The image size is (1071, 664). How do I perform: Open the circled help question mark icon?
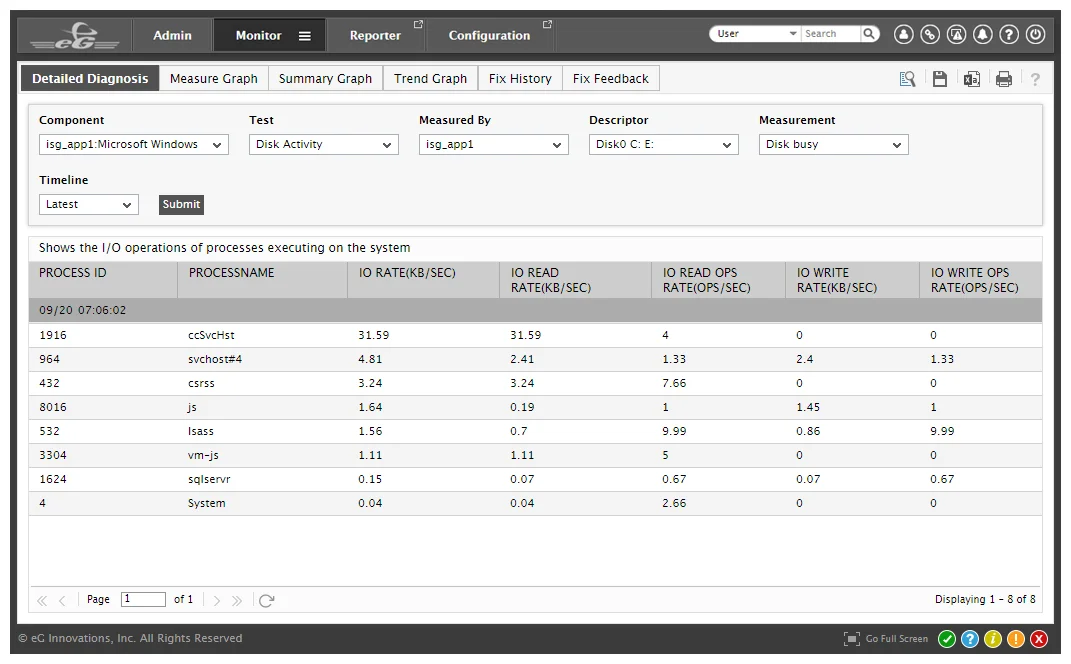tap(1010, 34)
